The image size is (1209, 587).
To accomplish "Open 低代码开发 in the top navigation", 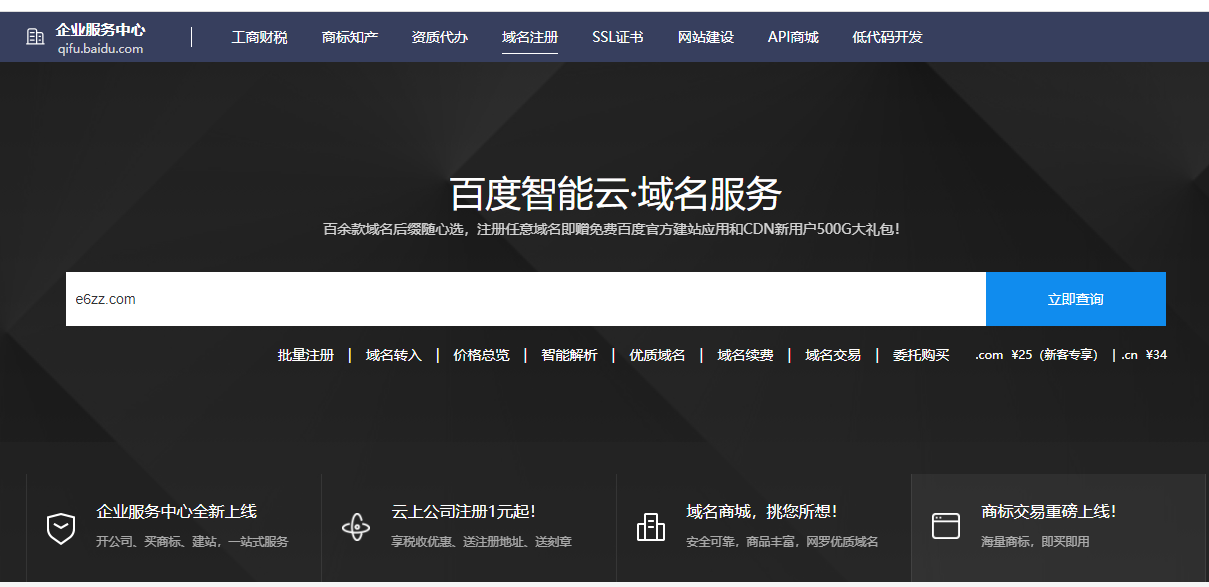I will [x=887, y=37].
